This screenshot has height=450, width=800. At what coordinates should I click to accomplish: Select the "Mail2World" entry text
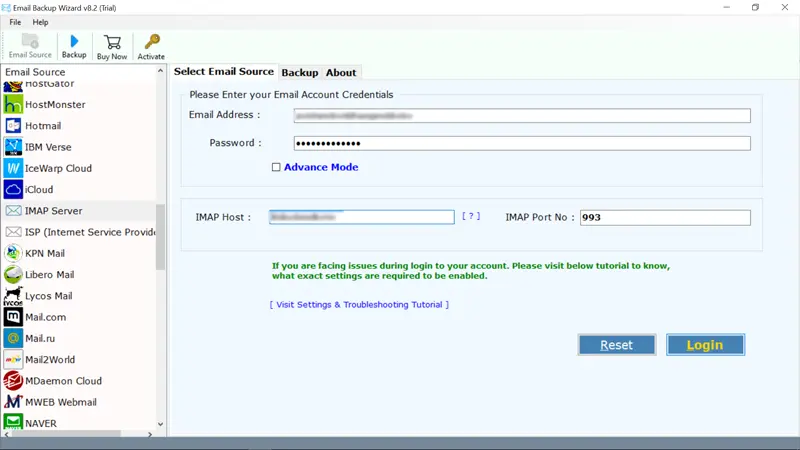[x=50, y=360]
